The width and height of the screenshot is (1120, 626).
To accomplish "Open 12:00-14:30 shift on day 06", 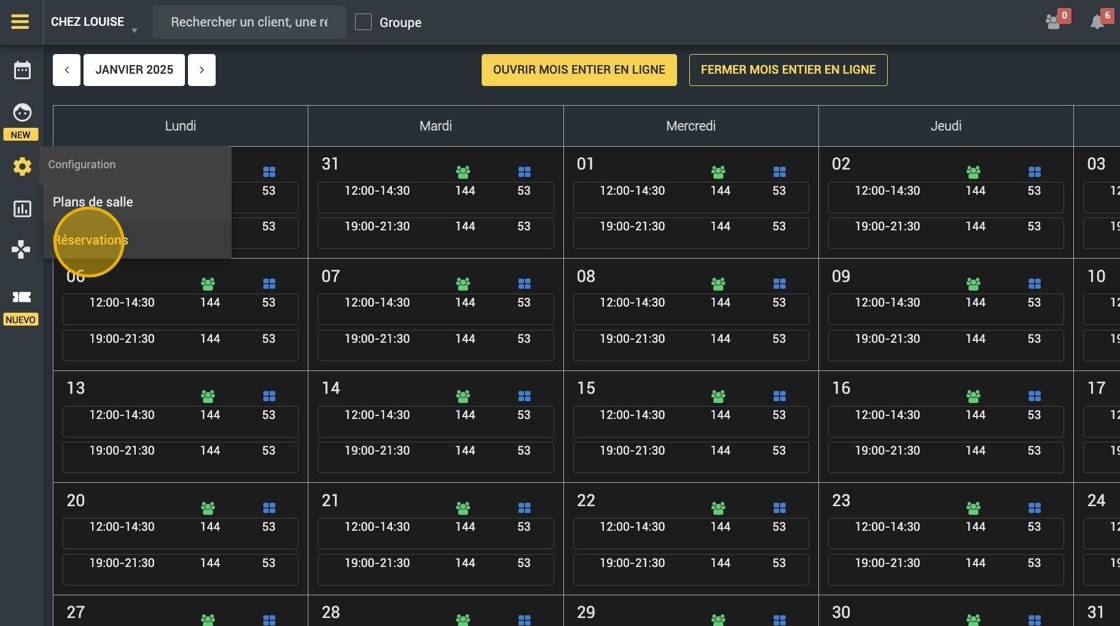I will pyautogui.click(x=180, y=309).
